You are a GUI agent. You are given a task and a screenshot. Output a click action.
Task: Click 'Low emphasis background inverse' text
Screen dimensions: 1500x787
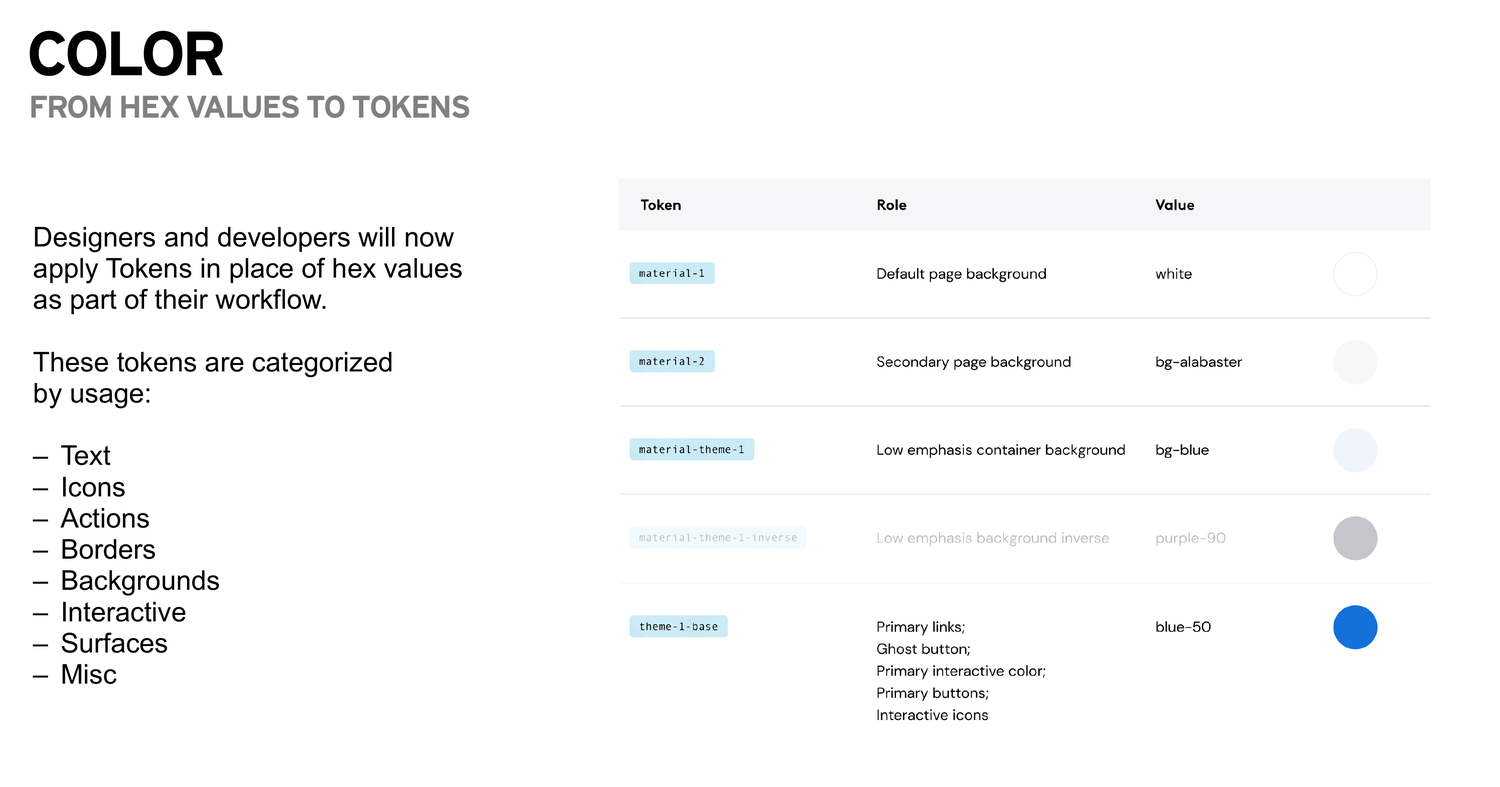click(992, 538)
